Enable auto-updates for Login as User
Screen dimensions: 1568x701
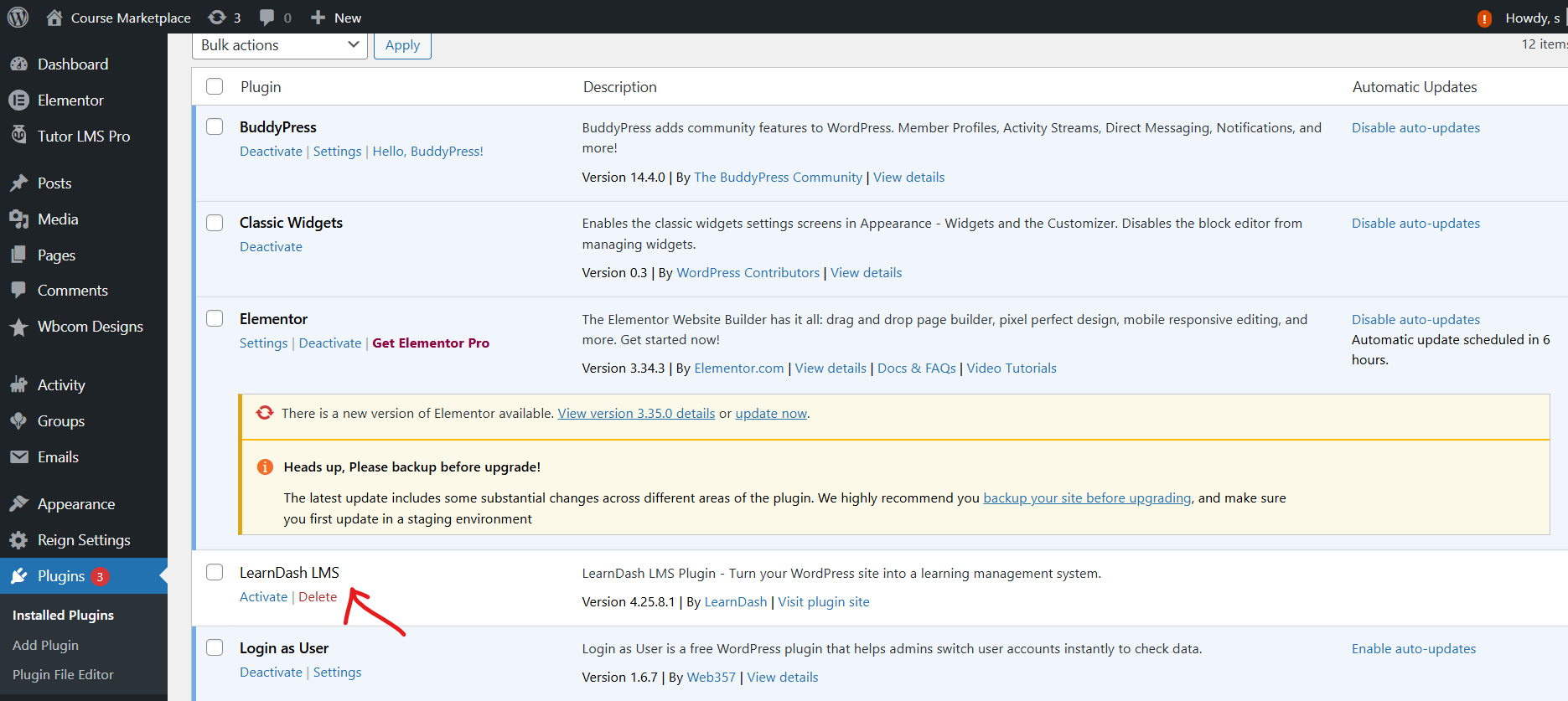pyautogui.click(x=1414, y=649)
